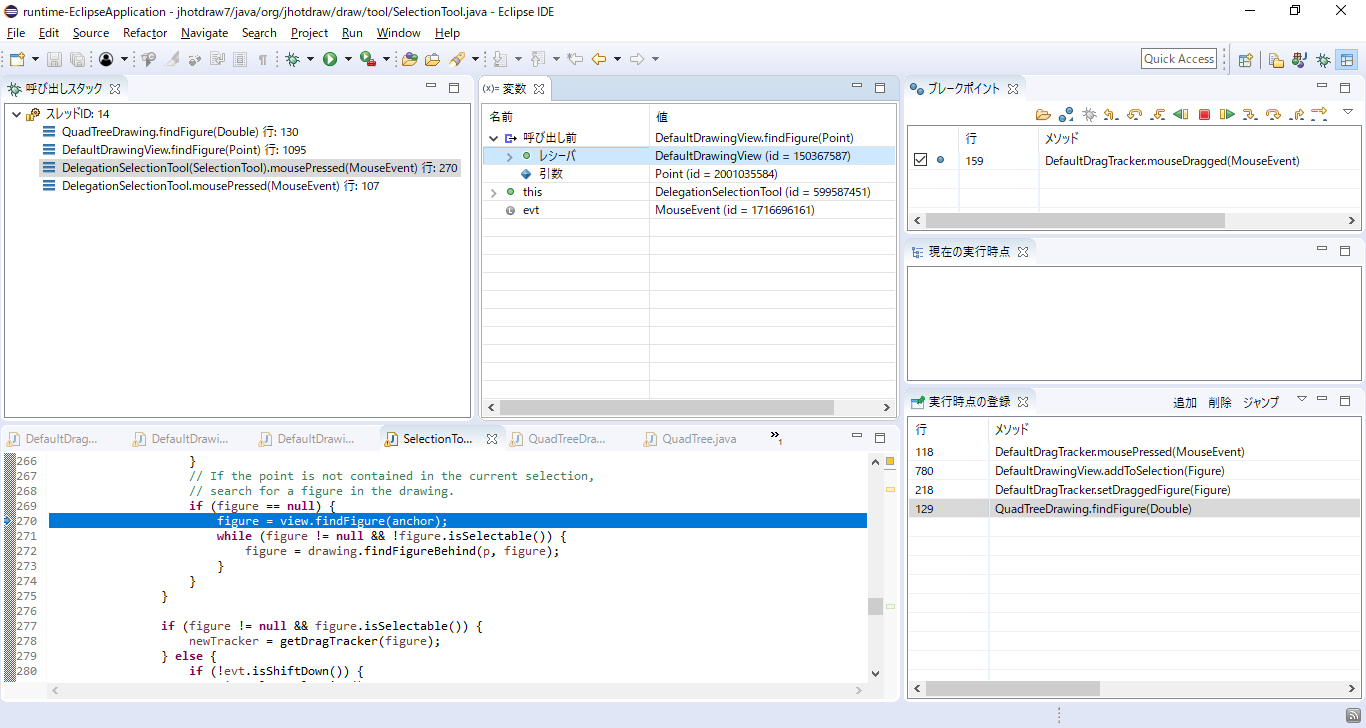Click the Show Whitespace pilcrow icon
This screenshot has width=1366, height=728.
pyautogui.click(x=263, y=59)
